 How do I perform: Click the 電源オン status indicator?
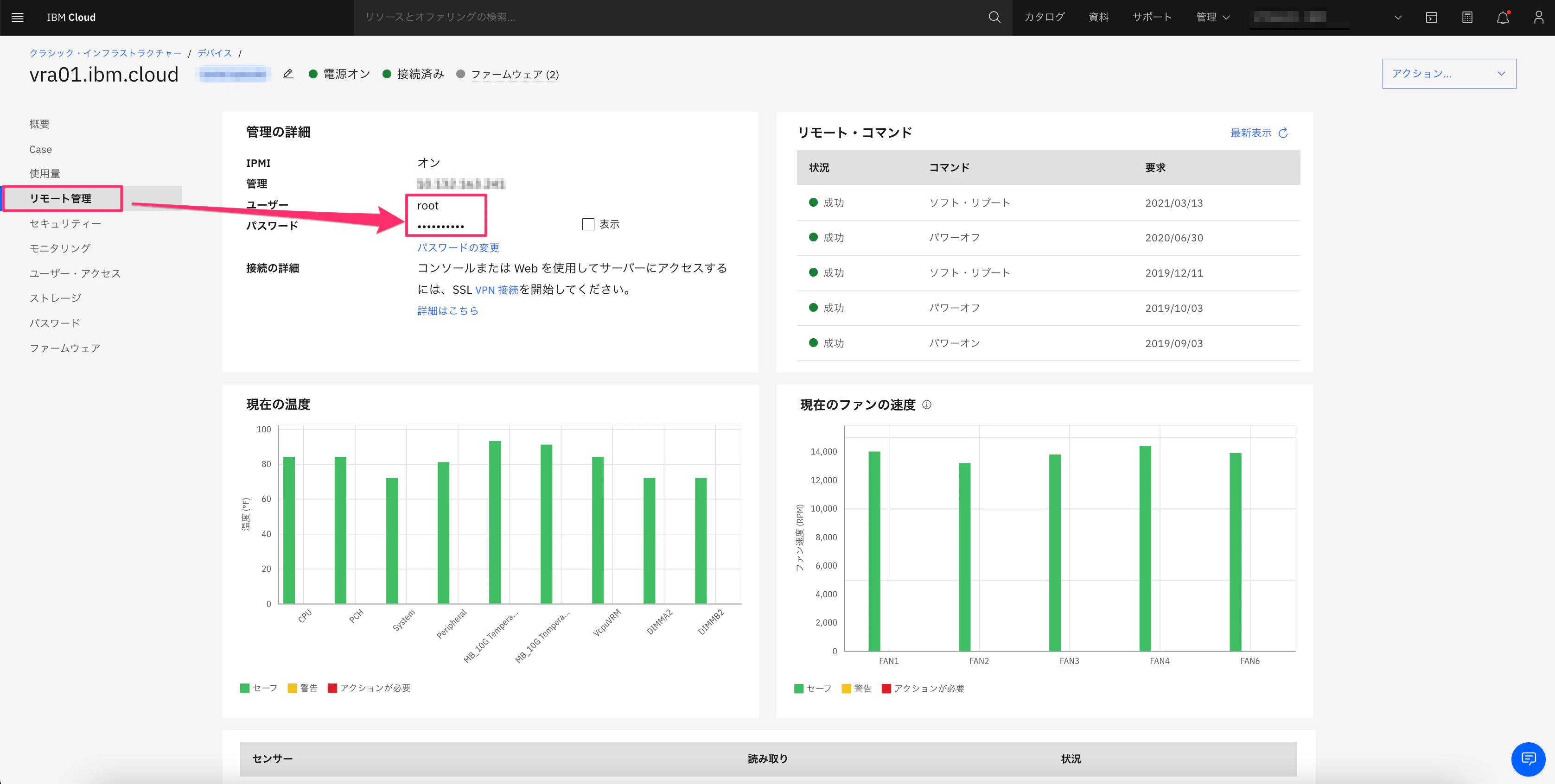(x=339, y=74)
